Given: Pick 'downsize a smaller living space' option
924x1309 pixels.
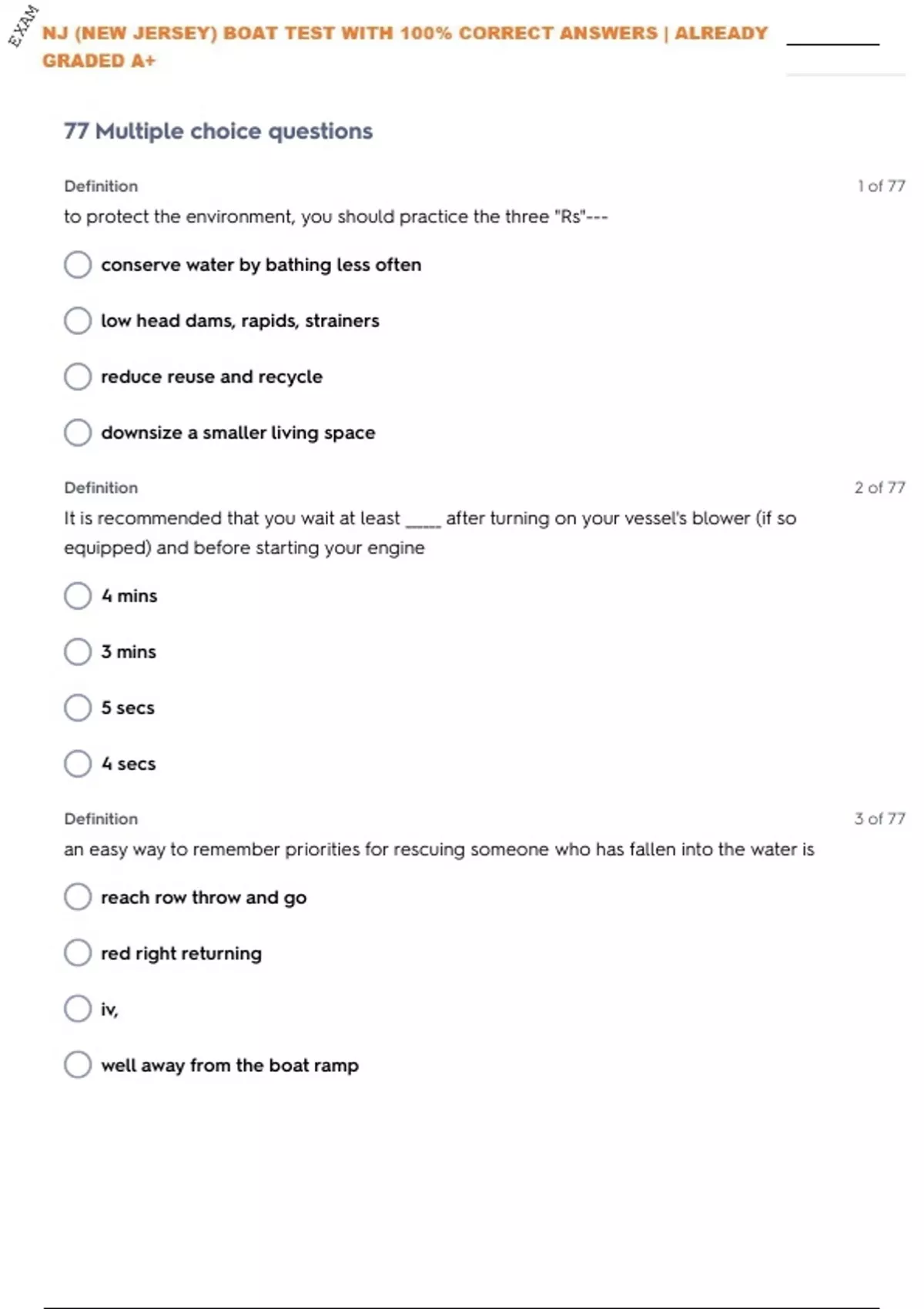Looking at the screenshot, I should [x=78, y=433].
